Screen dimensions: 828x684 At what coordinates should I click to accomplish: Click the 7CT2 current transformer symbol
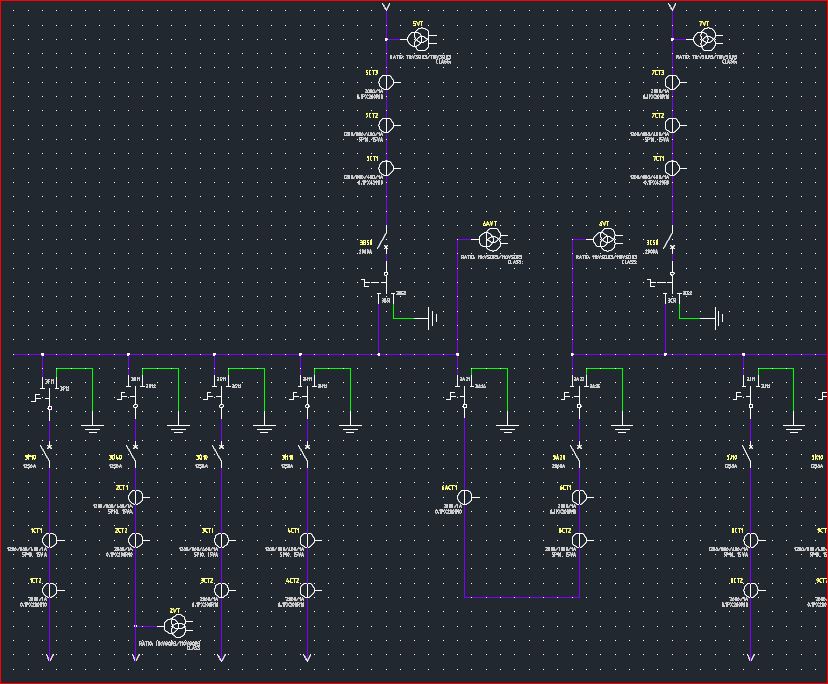click(673, 125)
